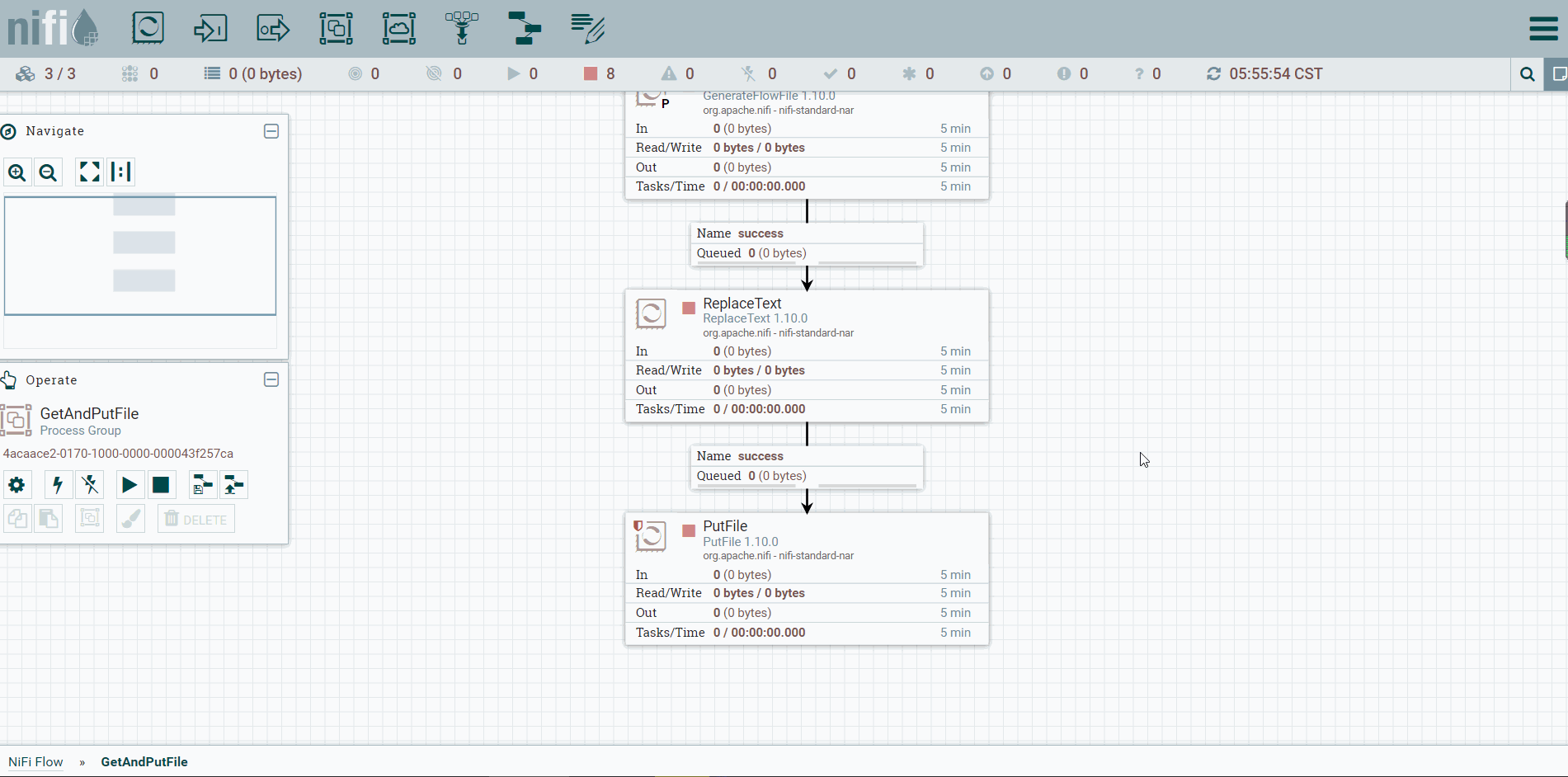The image size is (1568, 777).
Task: Select the Template toolbar icon
Action: tap(525, 28)
